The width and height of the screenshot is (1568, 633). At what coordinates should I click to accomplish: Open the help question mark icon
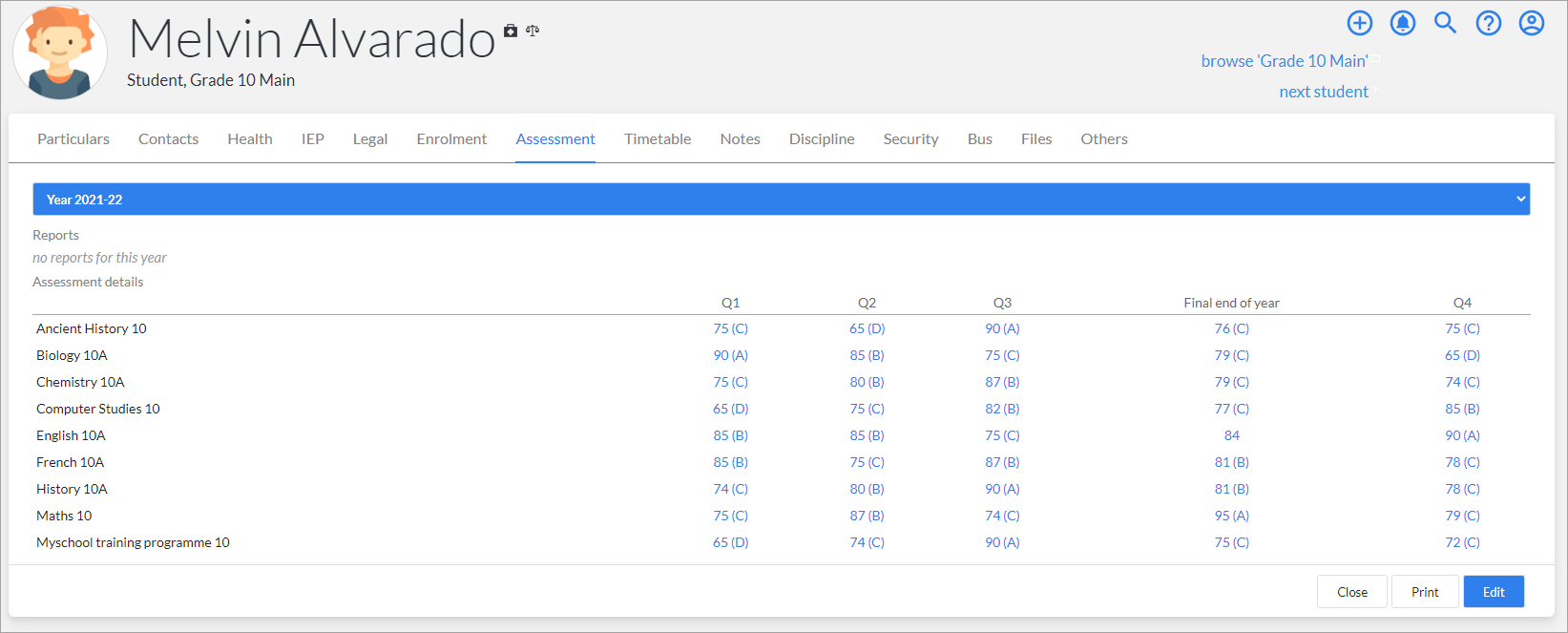click(x=1489, y=23)
